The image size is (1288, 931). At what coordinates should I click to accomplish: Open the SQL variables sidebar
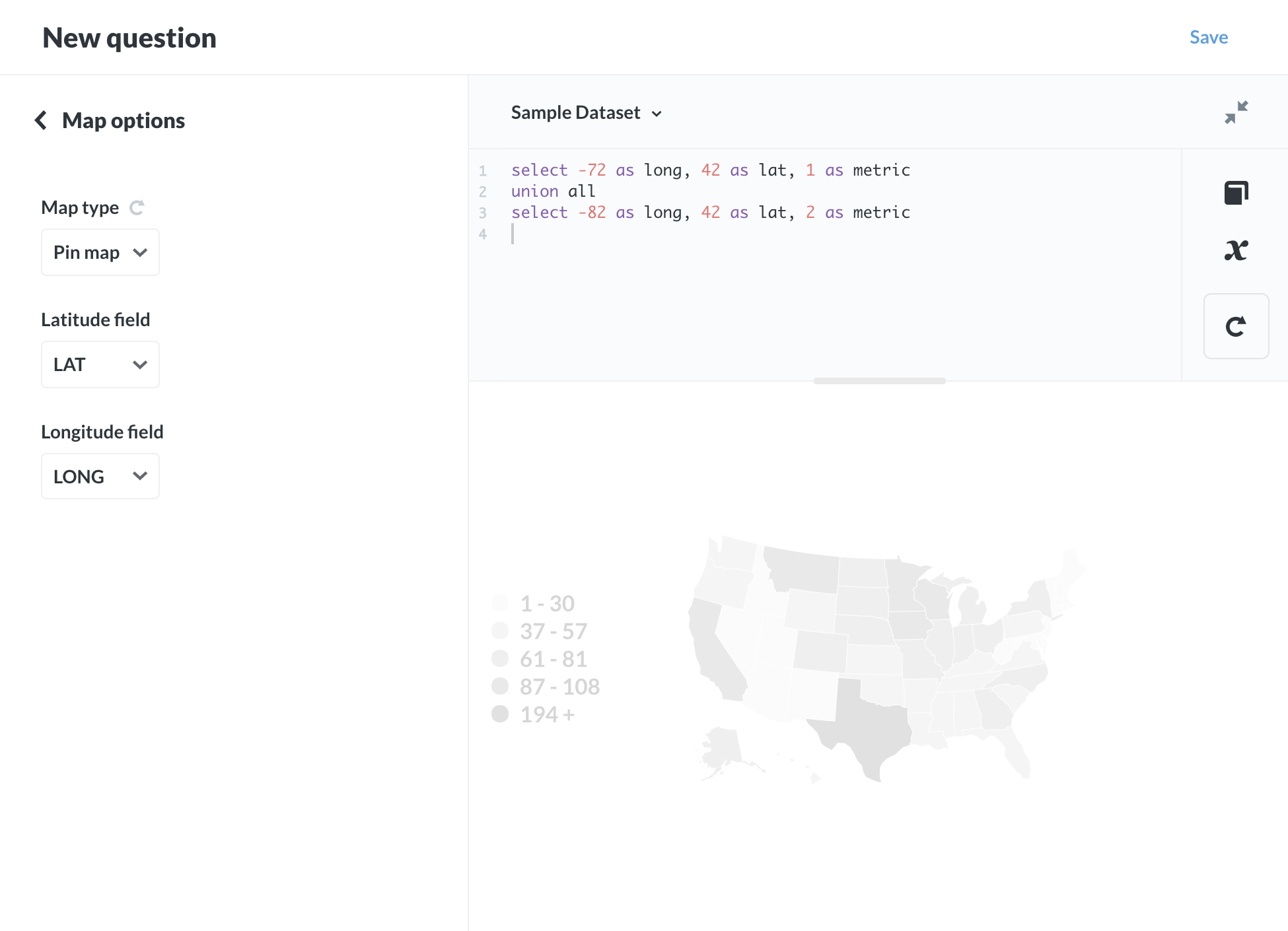(x=1236, y=250)
